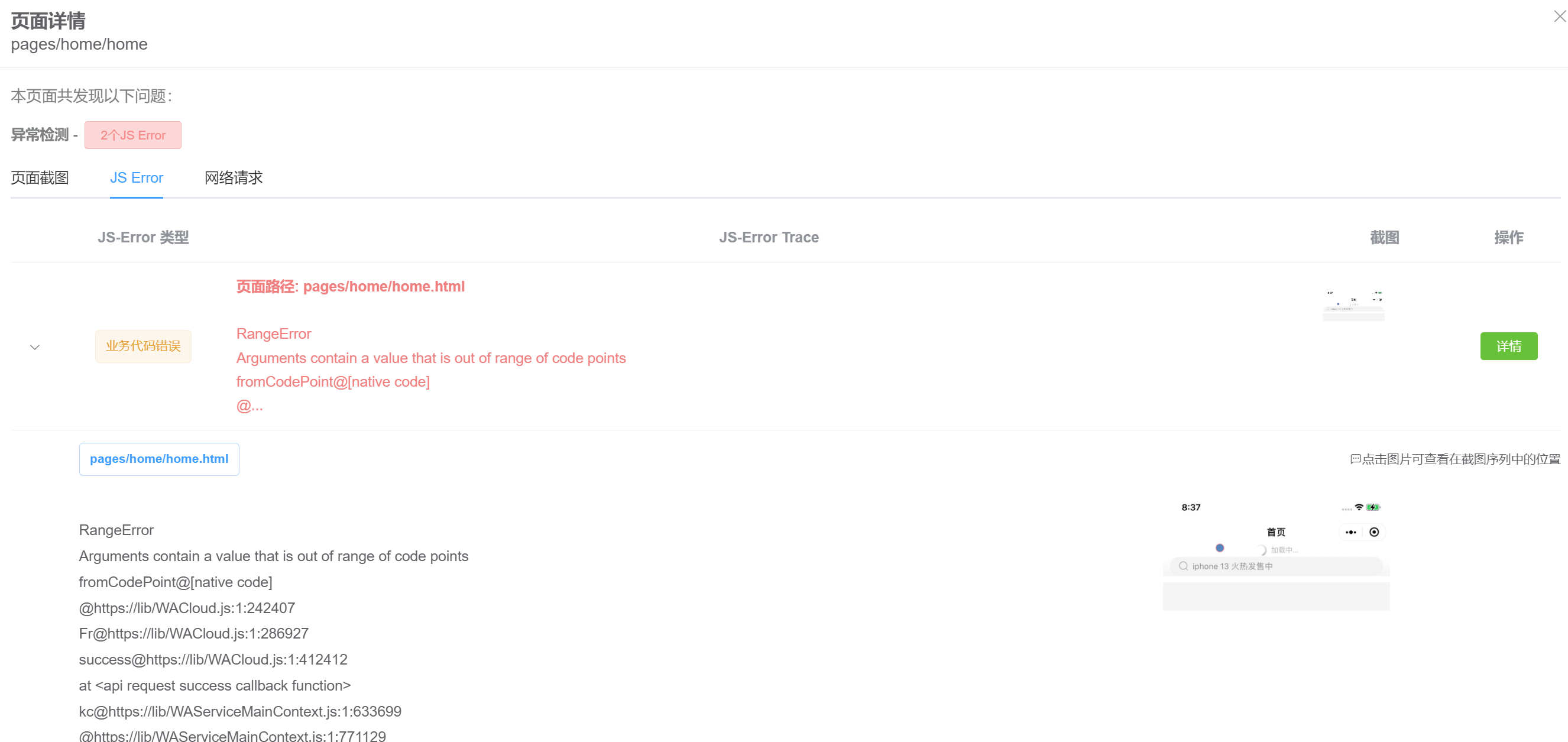Close the 页面详情 panel with X
This screenshot has width=1568, height=742.
click(1559, 17)
